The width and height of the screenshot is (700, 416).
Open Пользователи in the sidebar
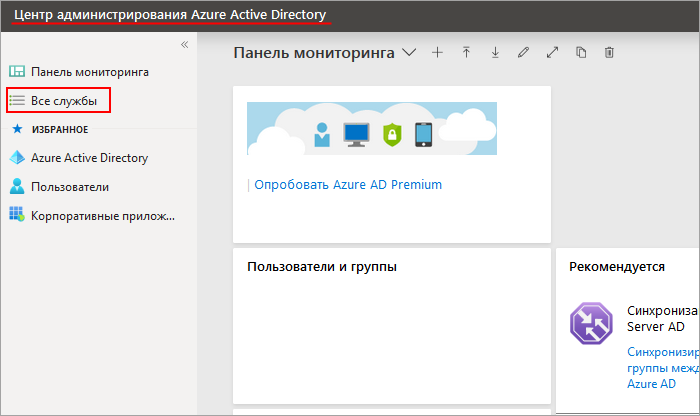tap(70, 187)
